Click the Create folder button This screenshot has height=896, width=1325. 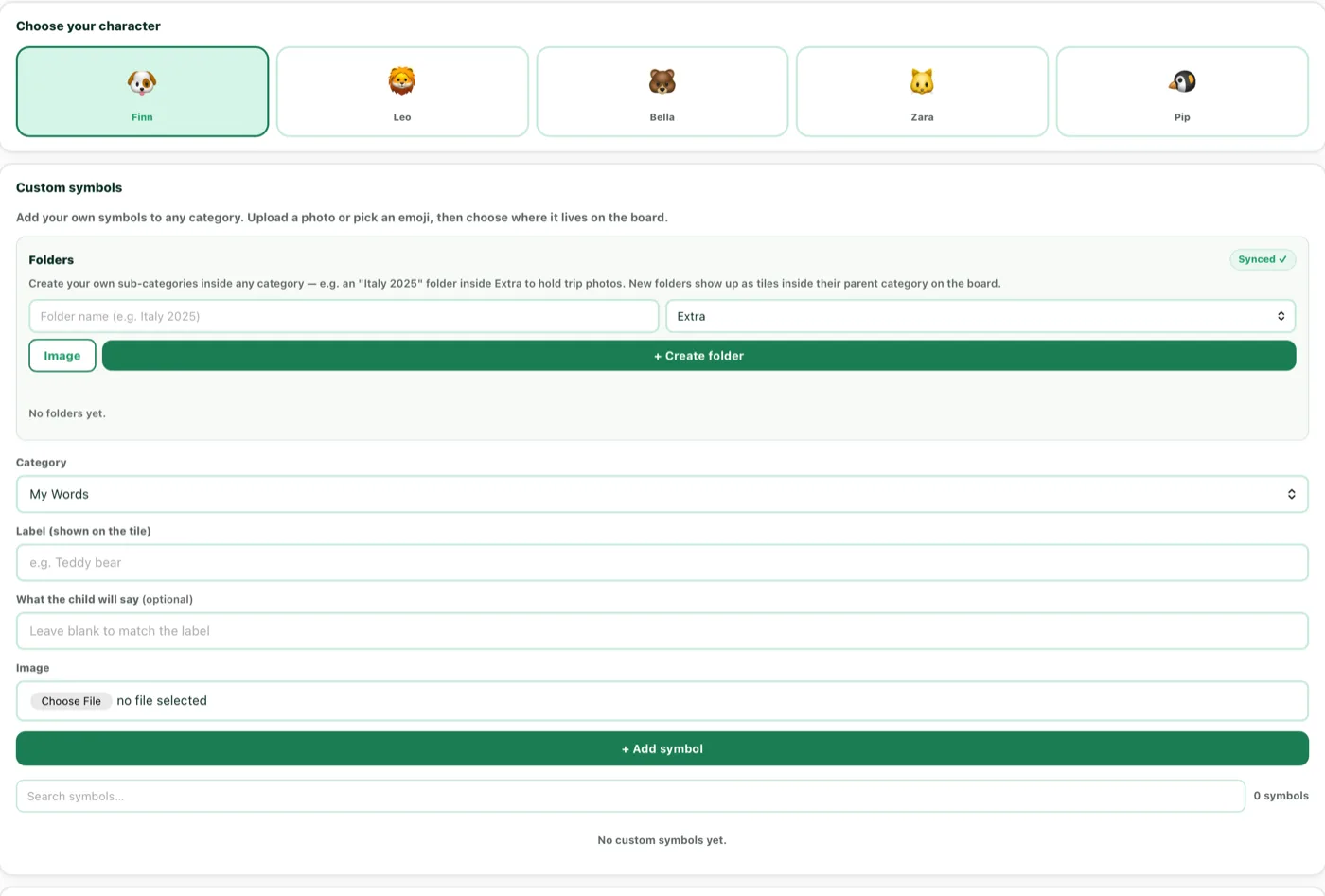(699, 356)
